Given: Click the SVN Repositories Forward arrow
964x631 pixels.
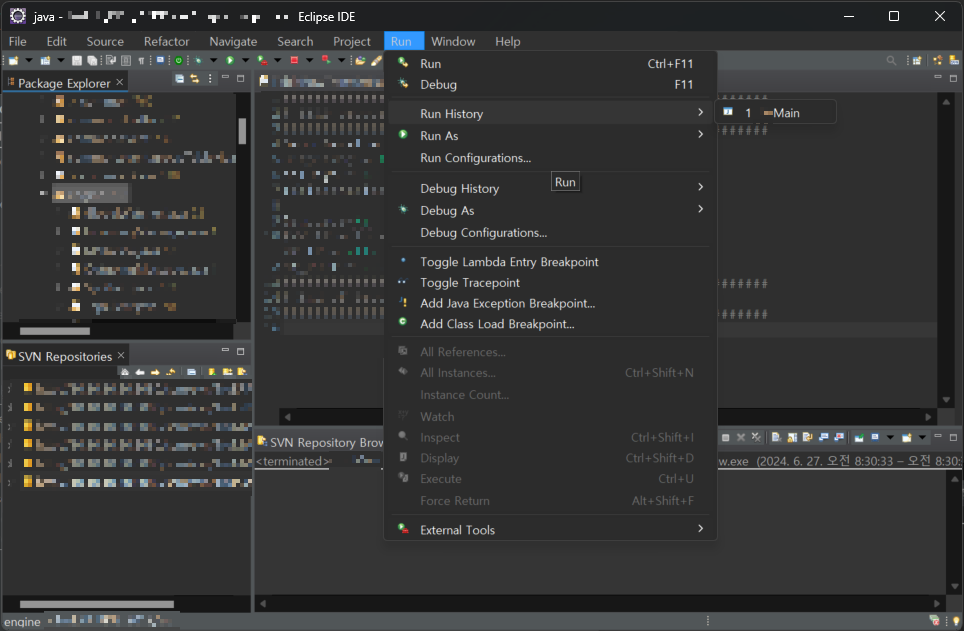Looking at the screenshot, I should 155,371.
